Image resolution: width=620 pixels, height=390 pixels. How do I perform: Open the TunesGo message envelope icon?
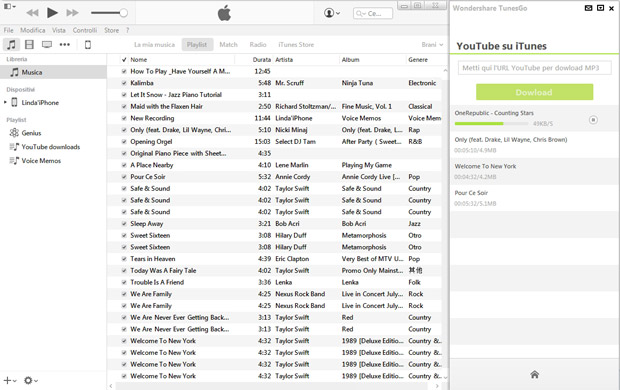coord(588,8)
